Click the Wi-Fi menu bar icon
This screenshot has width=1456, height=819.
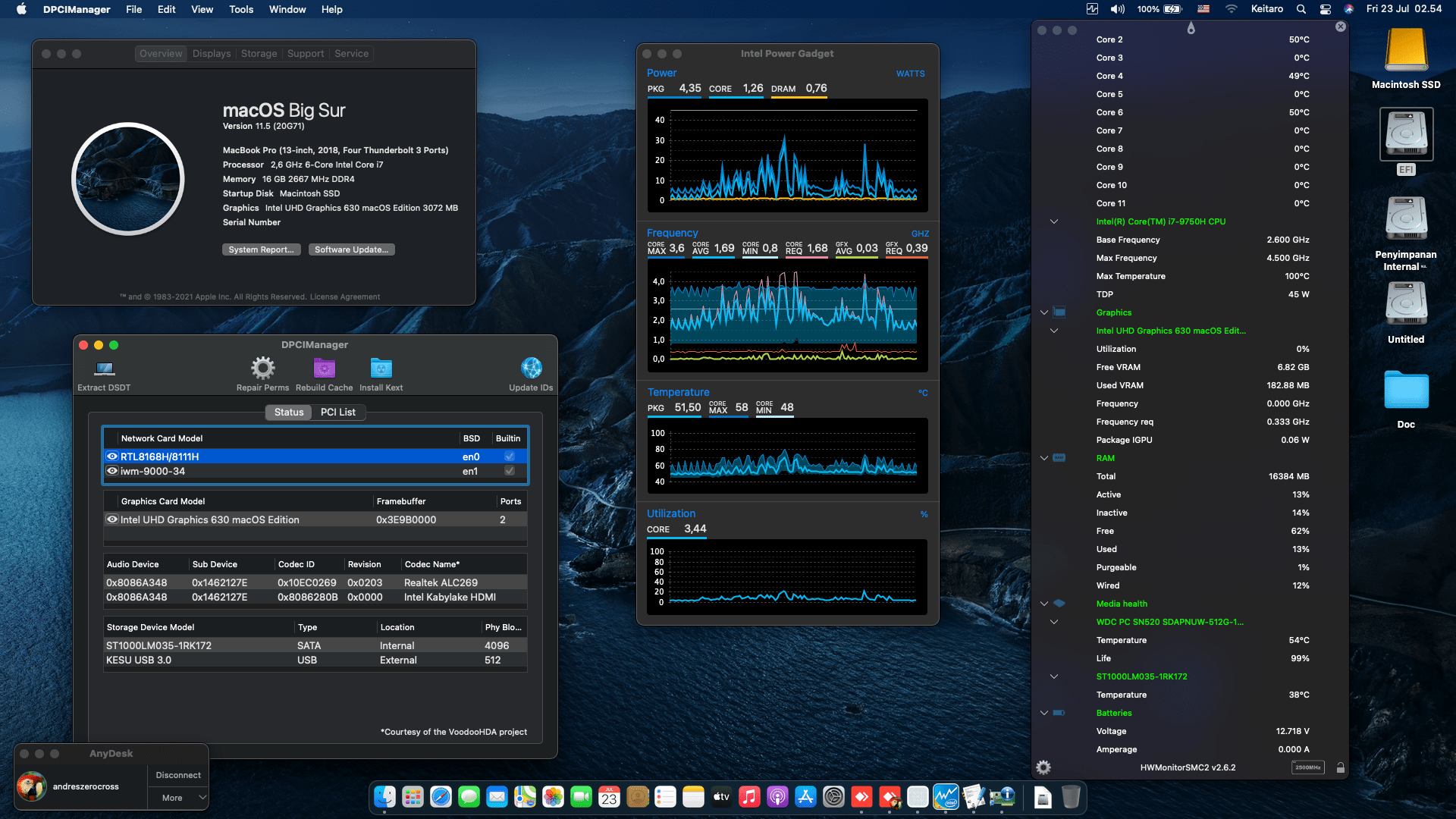pos(1232,9)
